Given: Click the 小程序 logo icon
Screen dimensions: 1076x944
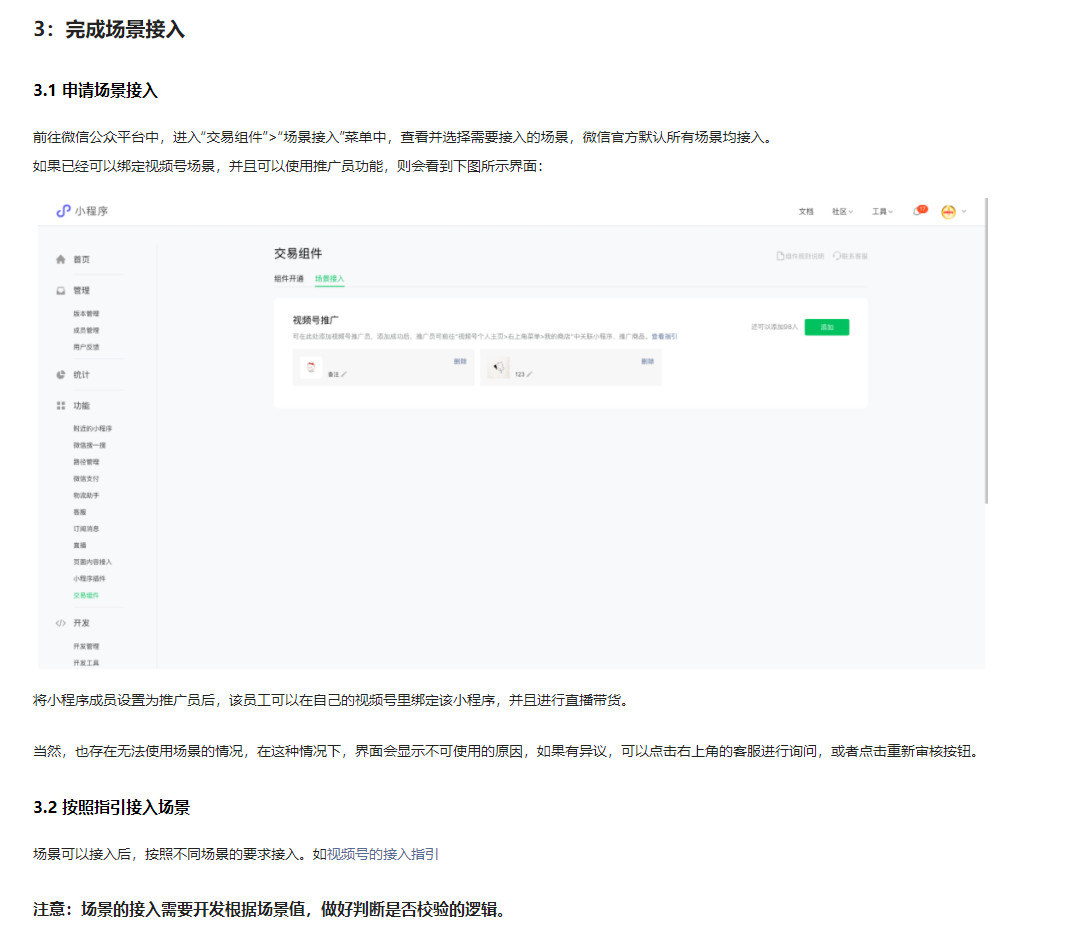Looking at the screenshot, I should pos(63,211).
